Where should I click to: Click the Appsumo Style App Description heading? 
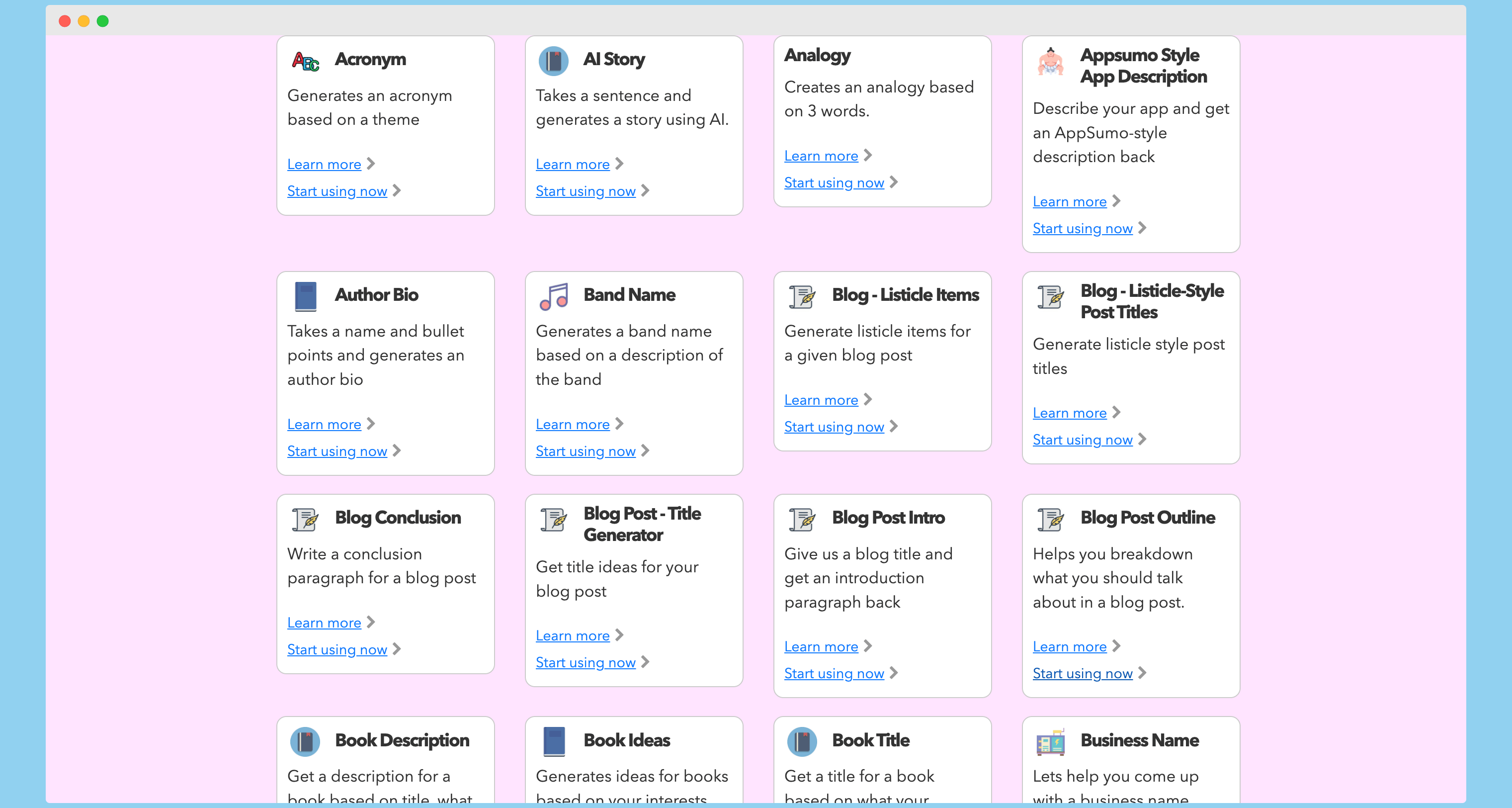1143,66
